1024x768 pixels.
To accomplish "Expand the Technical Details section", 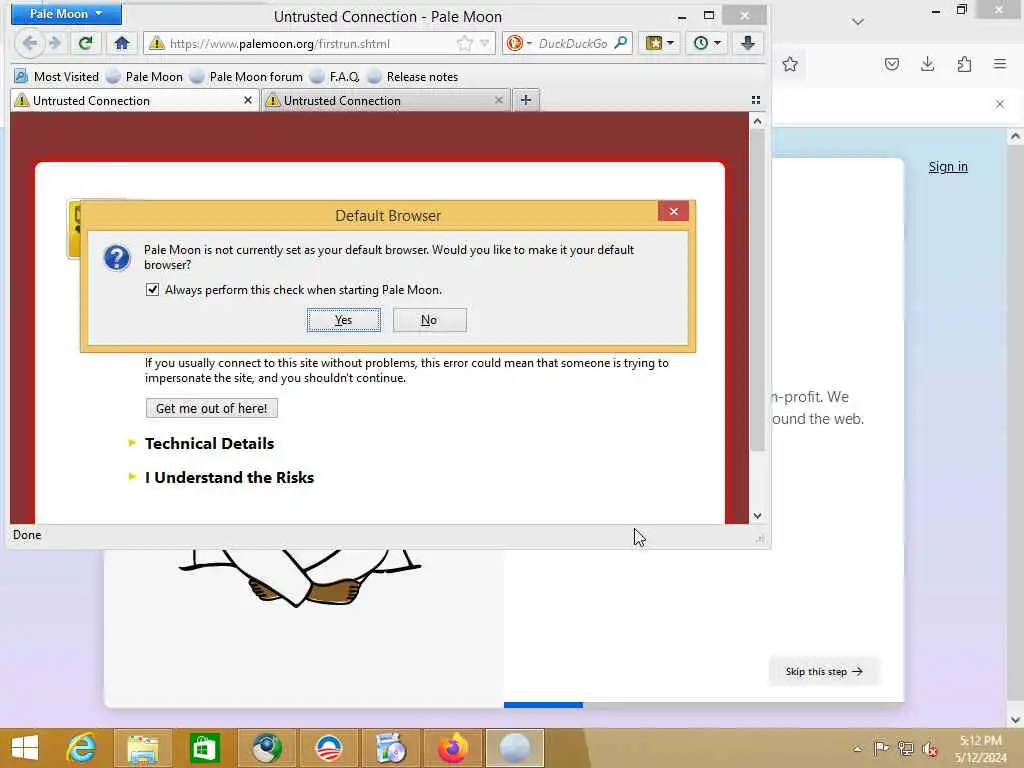I will coord(209,443).
